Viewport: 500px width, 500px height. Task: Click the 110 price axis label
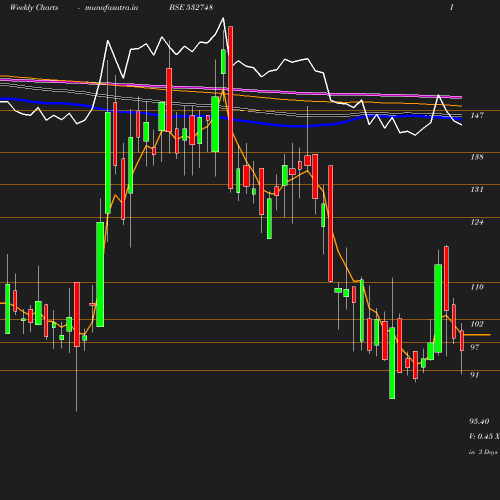pyautogui.click(x=477, y=287)
